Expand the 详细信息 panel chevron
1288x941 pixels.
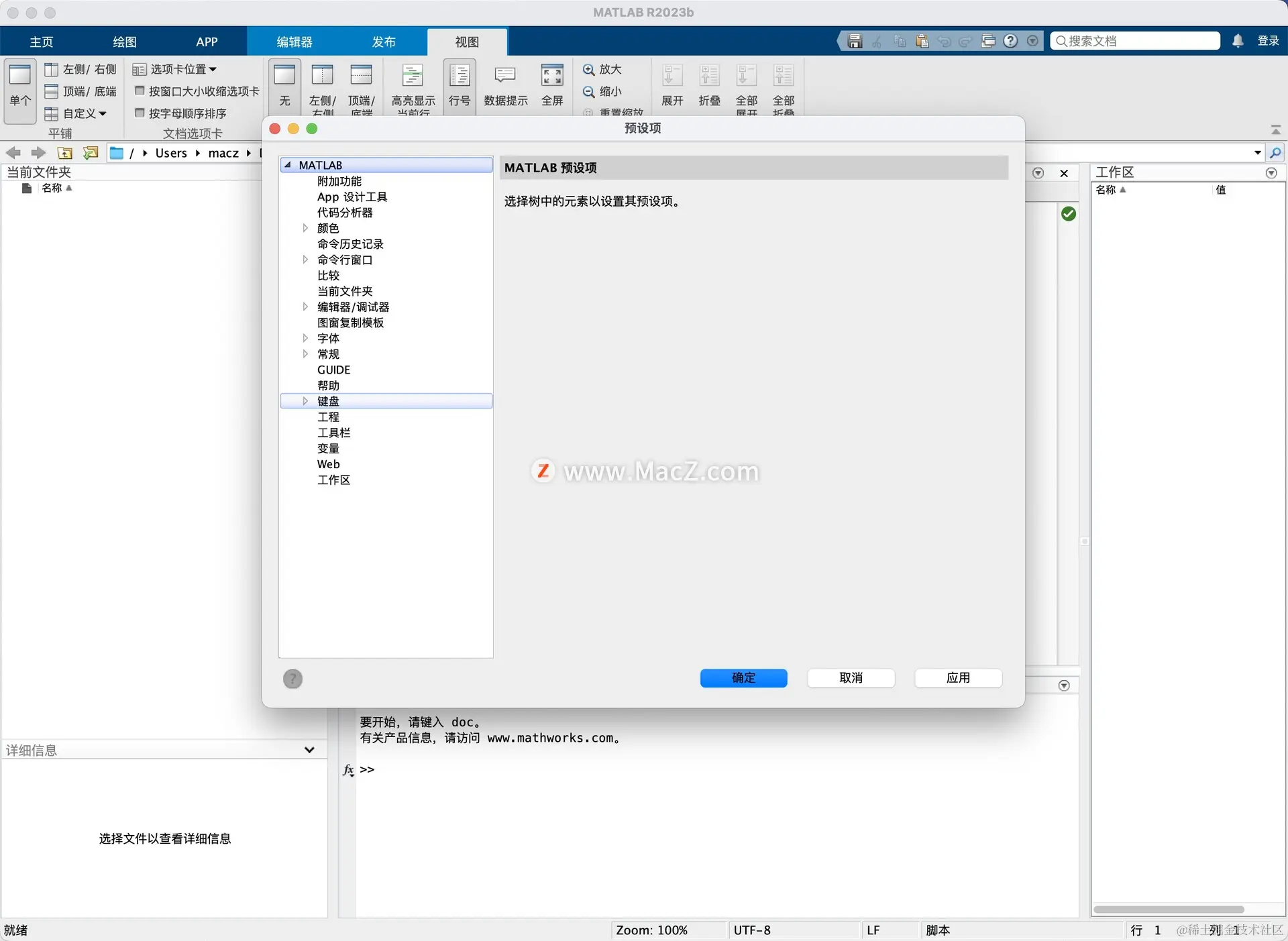coord(309,750)
